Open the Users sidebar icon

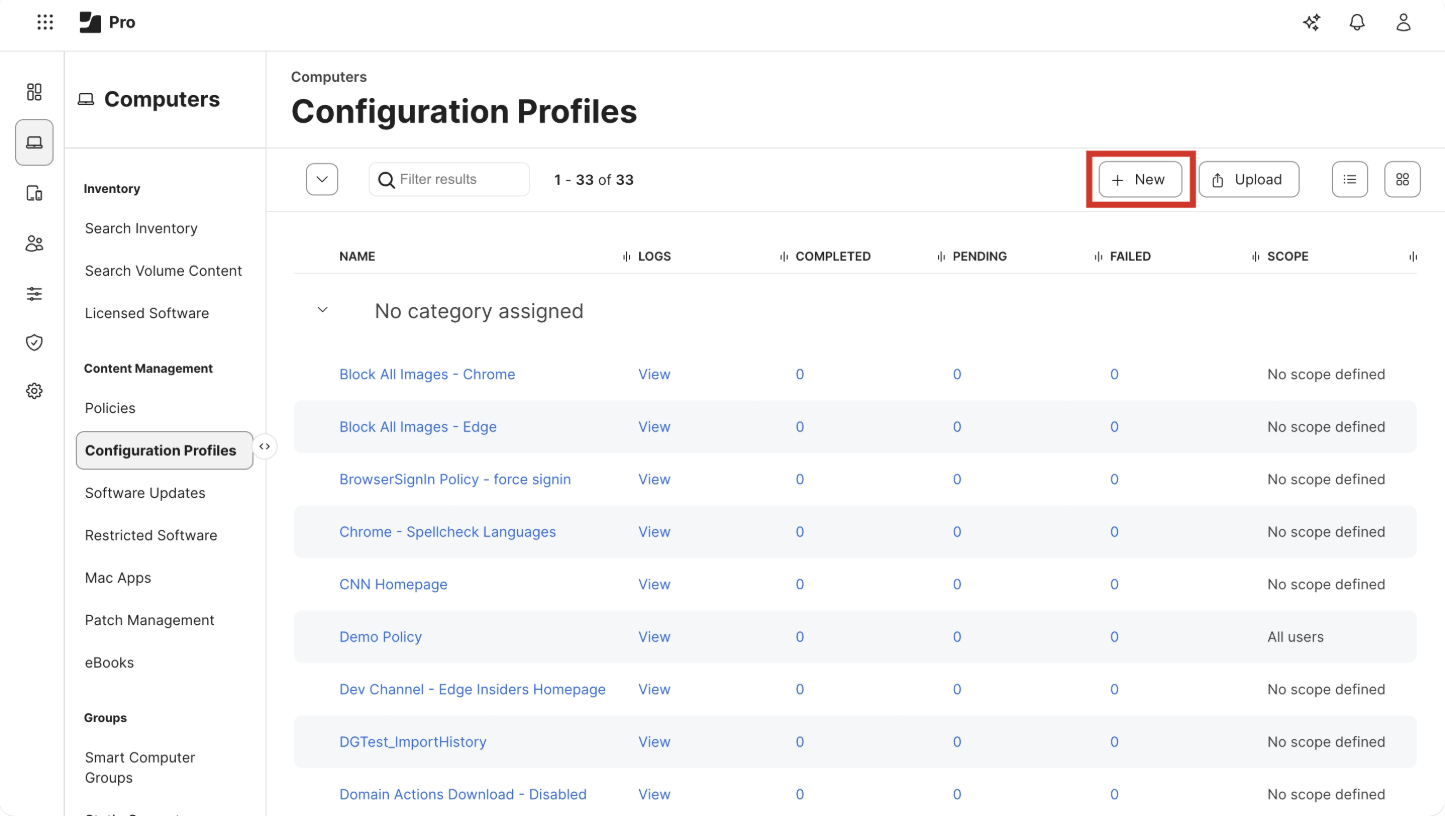(34, 243)
